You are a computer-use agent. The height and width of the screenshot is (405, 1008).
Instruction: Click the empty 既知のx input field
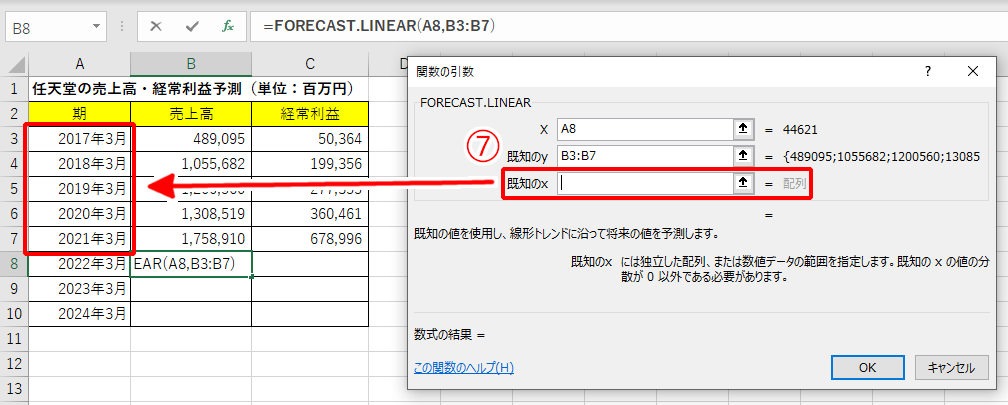[x=645, y=183]
